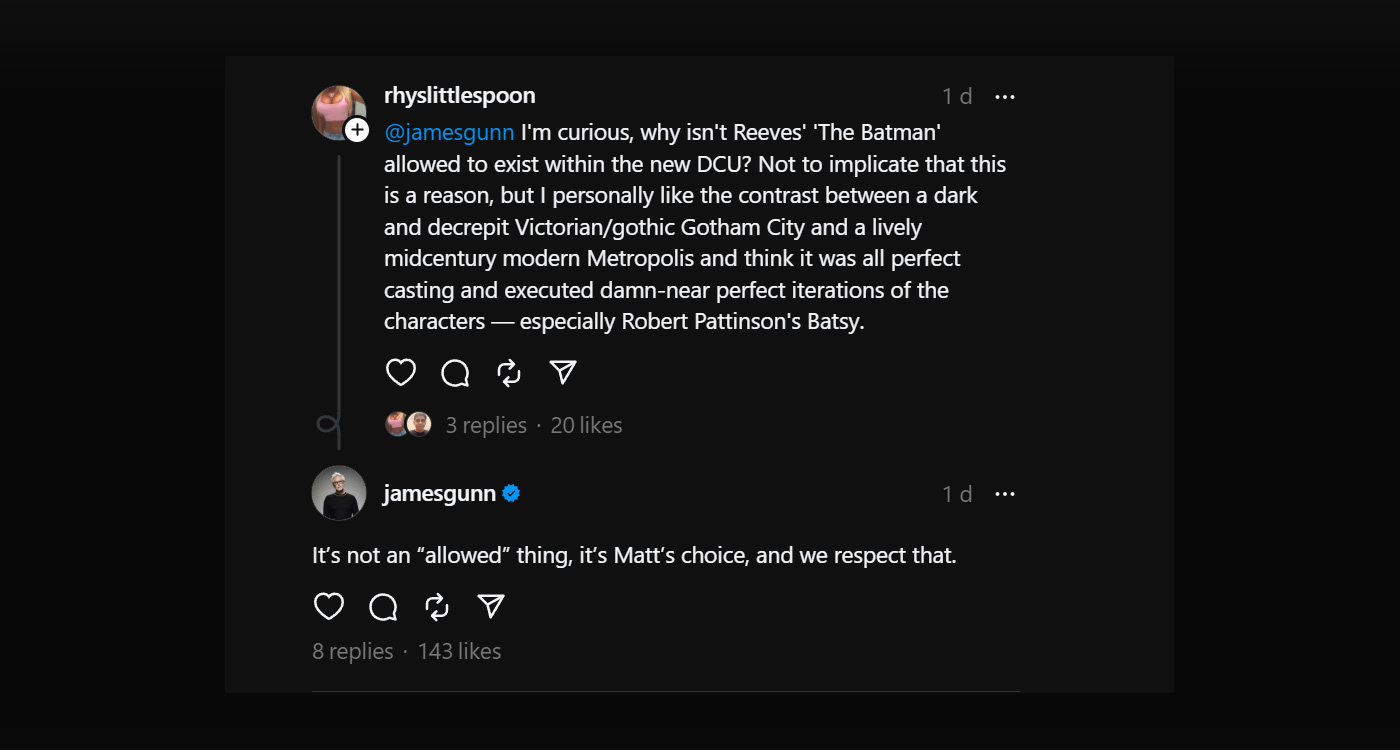Like rhyslittlespoon's post with the heart icon
Image resolution: width=1400 pixels, height=750 pixels.
coord(401,373)
